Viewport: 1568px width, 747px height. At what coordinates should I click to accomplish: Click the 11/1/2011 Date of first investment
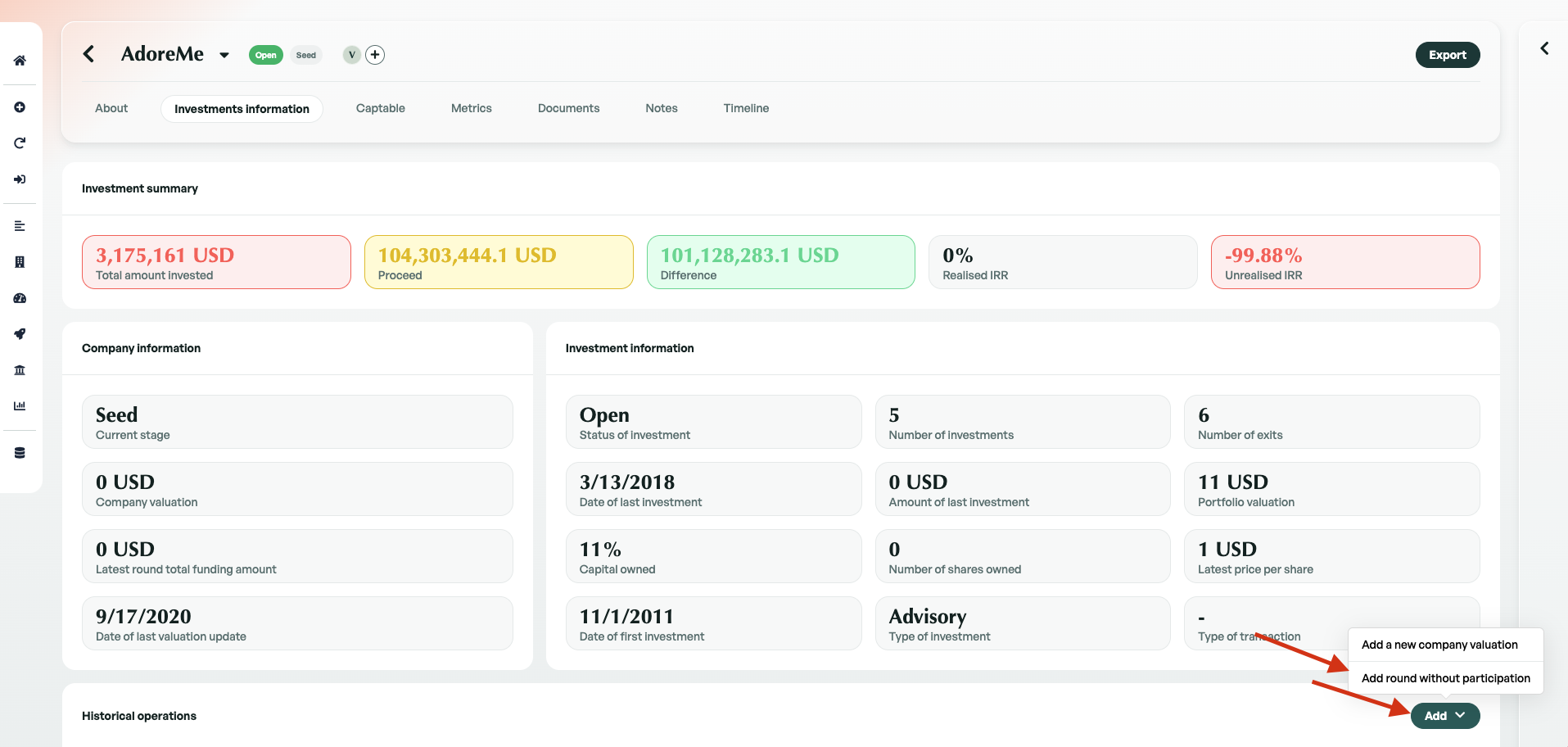714,623
